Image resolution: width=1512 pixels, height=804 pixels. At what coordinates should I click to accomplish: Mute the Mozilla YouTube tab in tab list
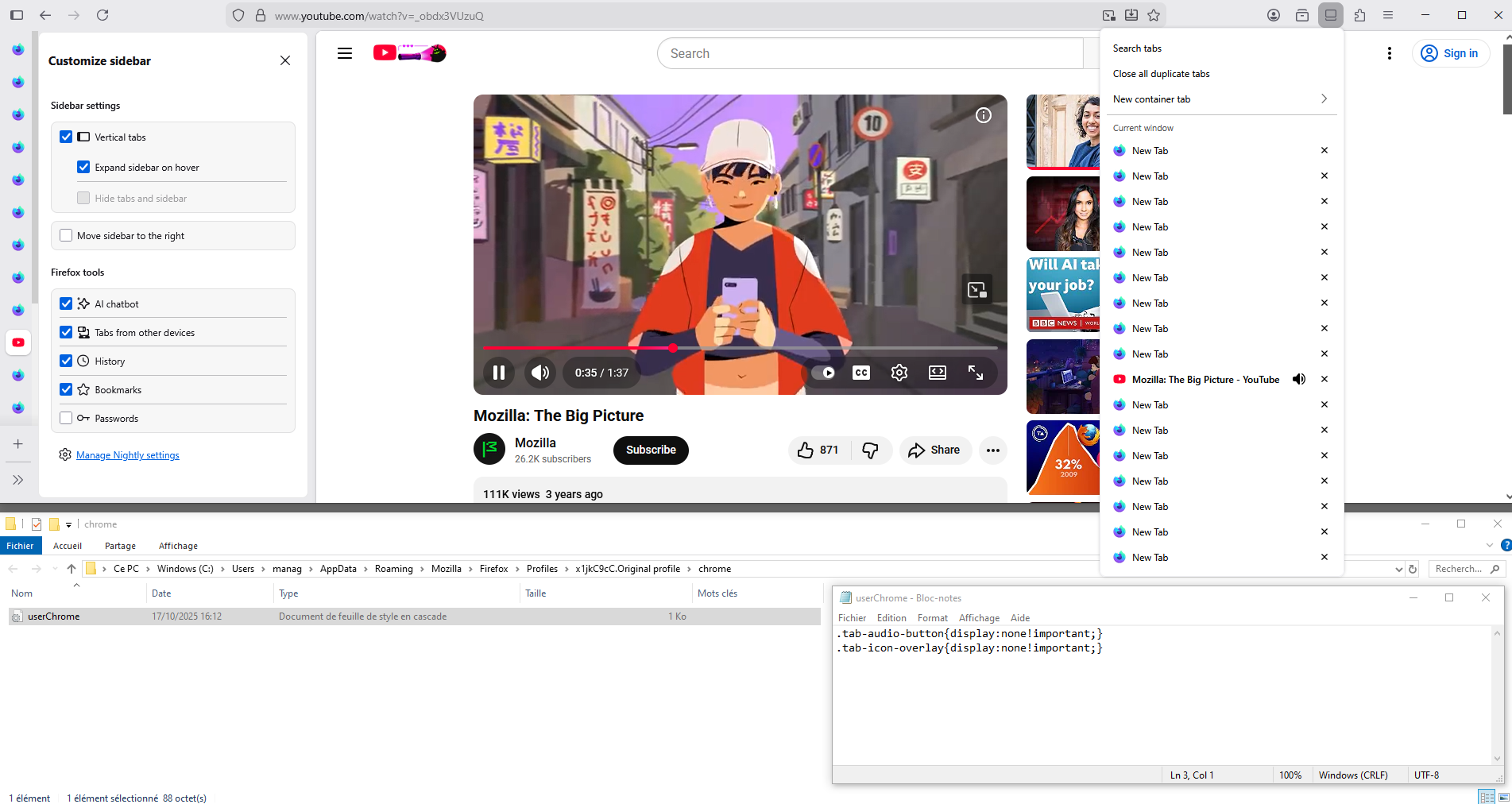coord(1299,380)
